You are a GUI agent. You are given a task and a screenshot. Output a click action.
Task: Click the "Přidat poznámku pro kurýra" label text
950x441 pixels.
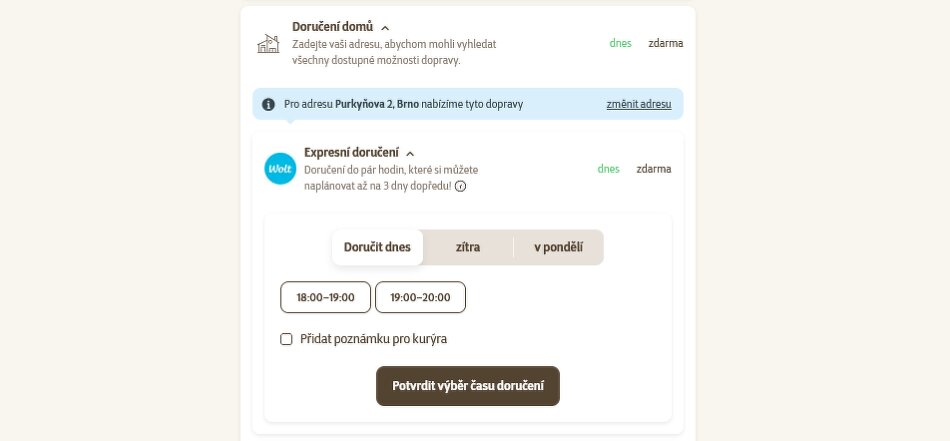pos(373,339)
